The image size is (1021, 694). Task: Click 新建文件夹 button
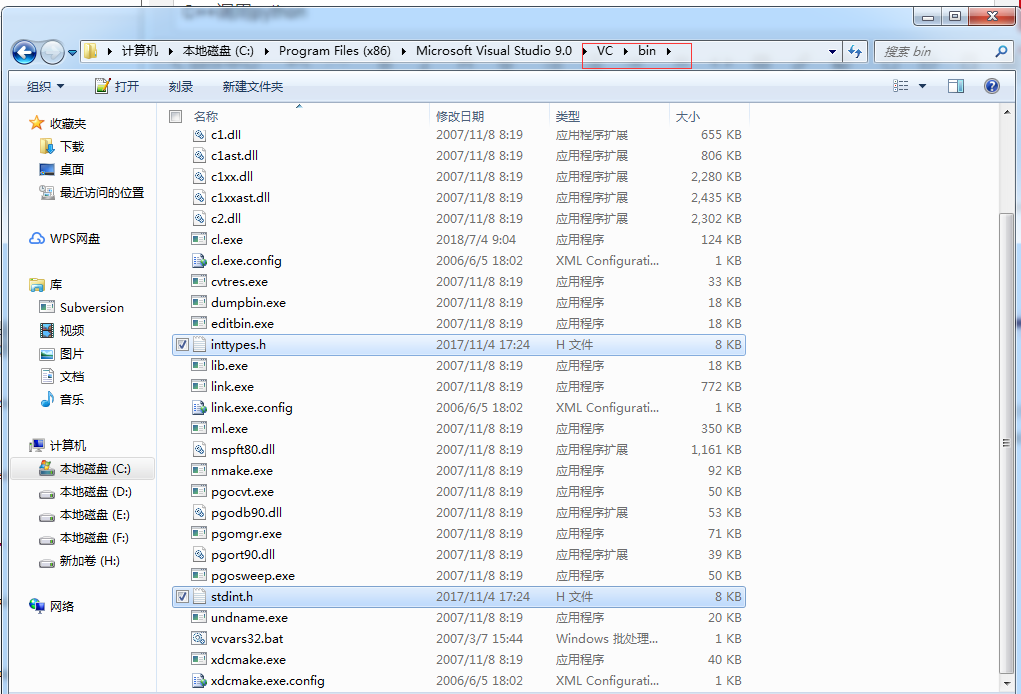(253, 87)
